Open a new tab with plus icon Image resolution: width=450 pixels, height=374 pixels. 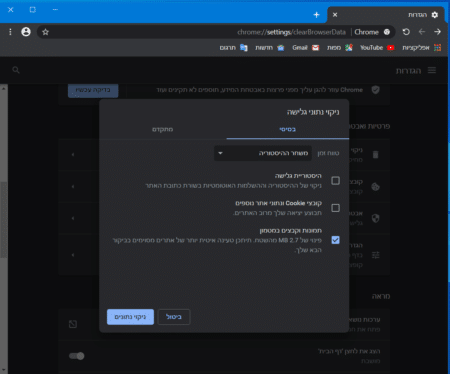pos(316,15)
